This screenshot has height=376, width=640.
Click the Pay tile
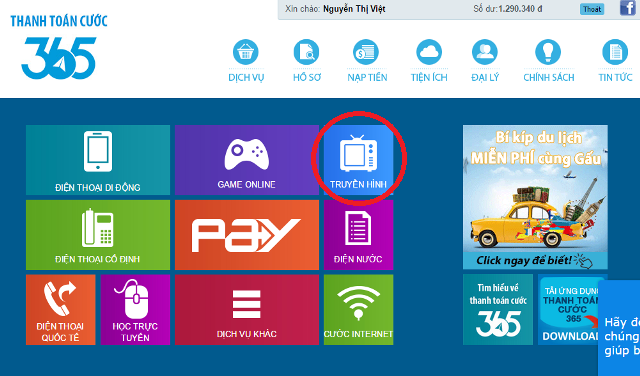(x=247, y=235)
